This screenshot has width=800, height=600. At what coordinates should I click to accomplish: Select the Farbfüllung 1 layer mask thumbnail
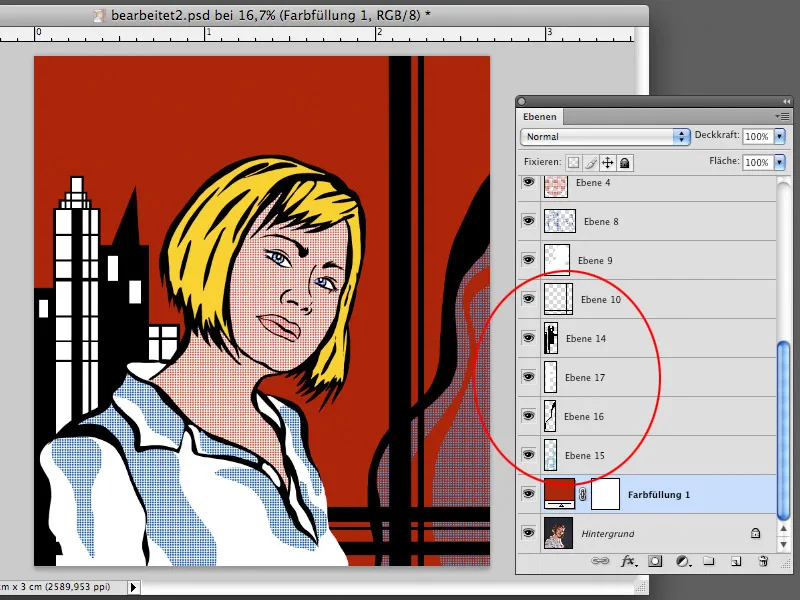605,494
